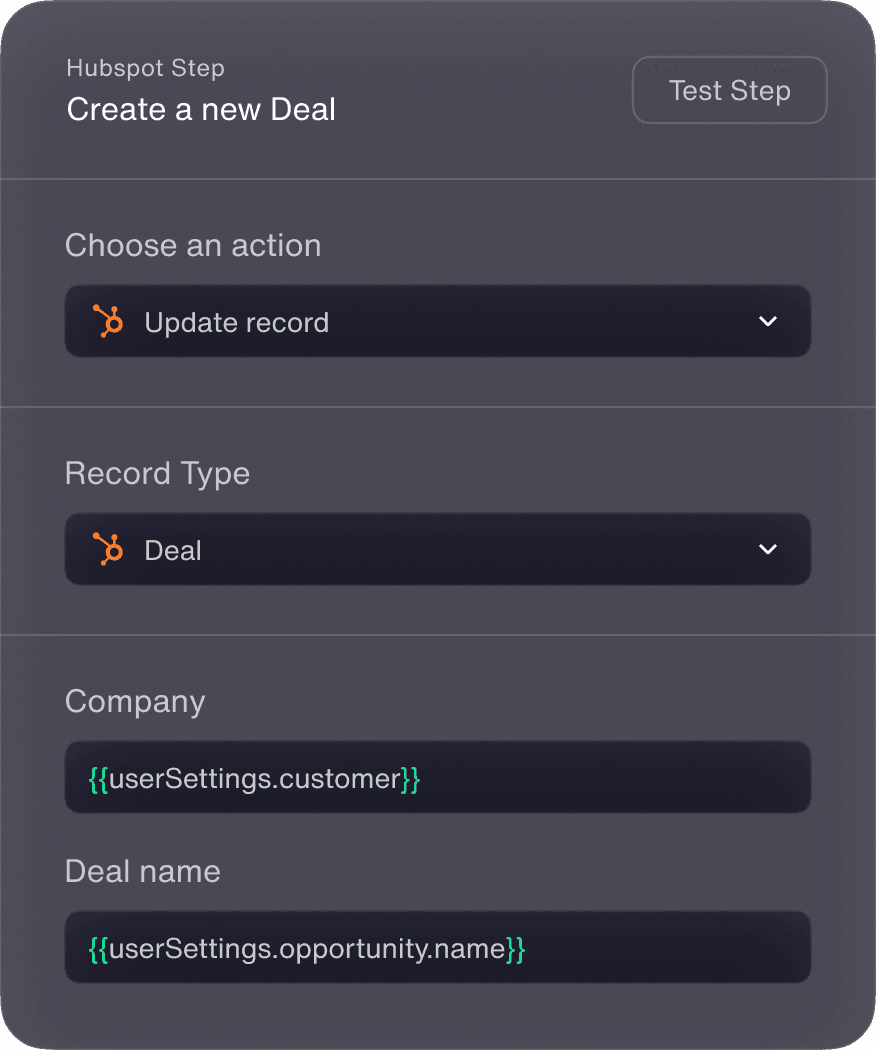Select the "Create a new Deal" step title
This screenshot has height=1050, width=876.
pos(201,109)
